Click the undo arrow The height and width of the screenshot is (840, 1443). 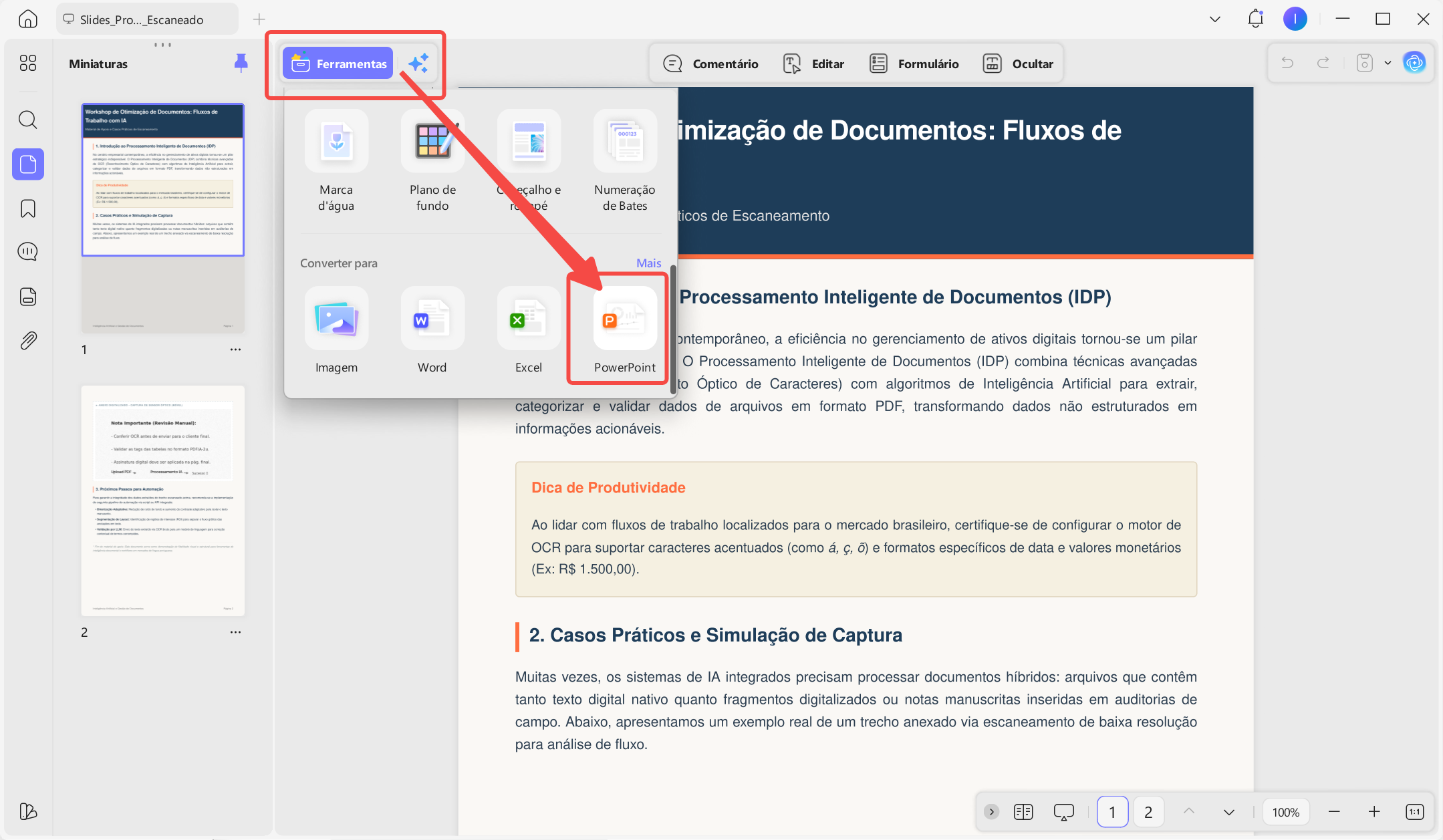click(1287, 63)
